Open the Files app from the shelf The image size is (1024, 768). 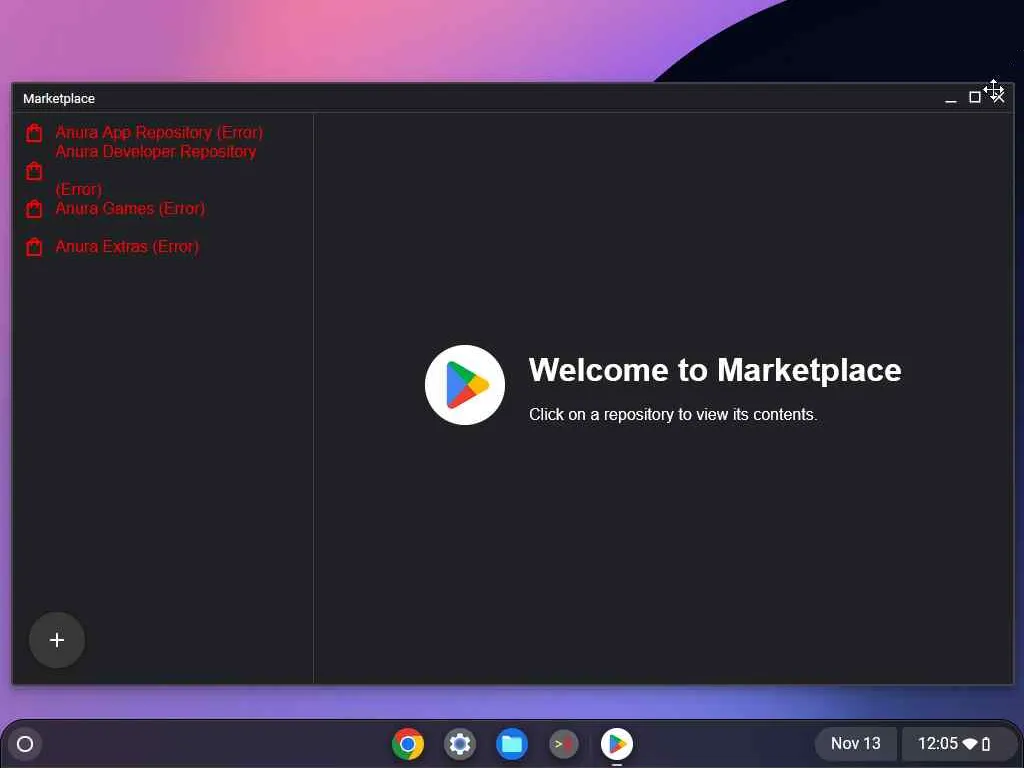(x=511, y=744)
